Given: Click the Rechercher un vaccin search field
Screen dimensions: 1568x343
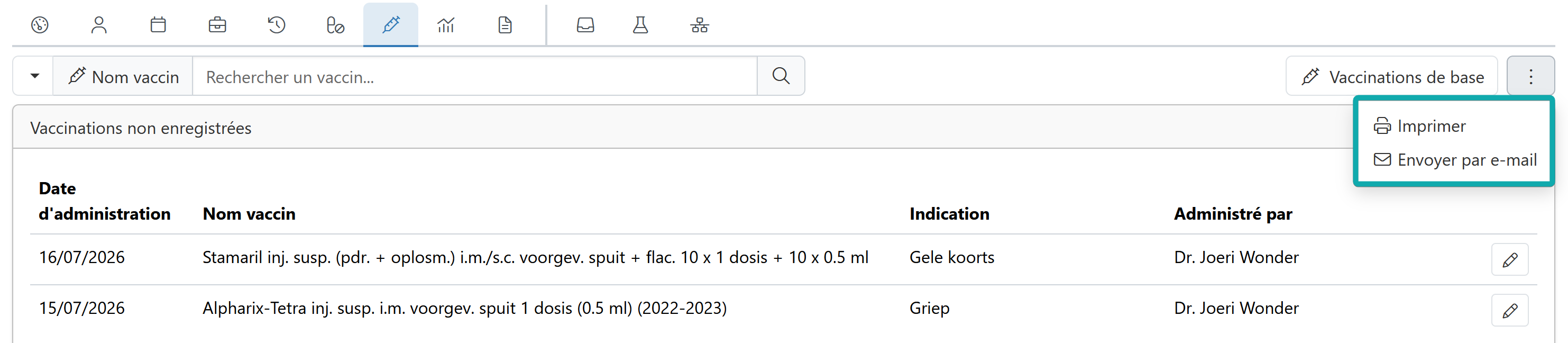Looking at the screenshot, I should point(475,76).
